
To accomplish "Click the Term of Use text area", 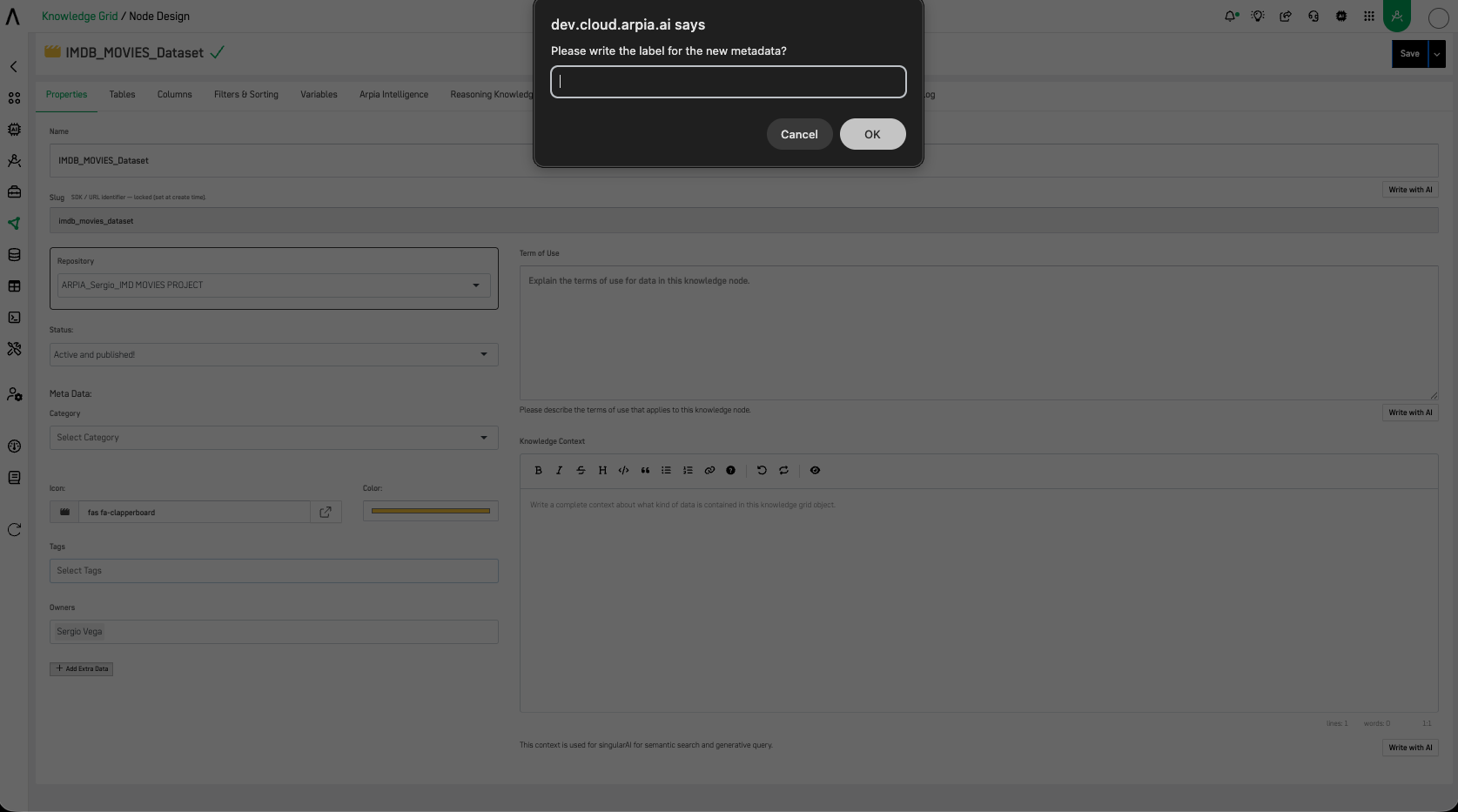I will click(978, 332).
